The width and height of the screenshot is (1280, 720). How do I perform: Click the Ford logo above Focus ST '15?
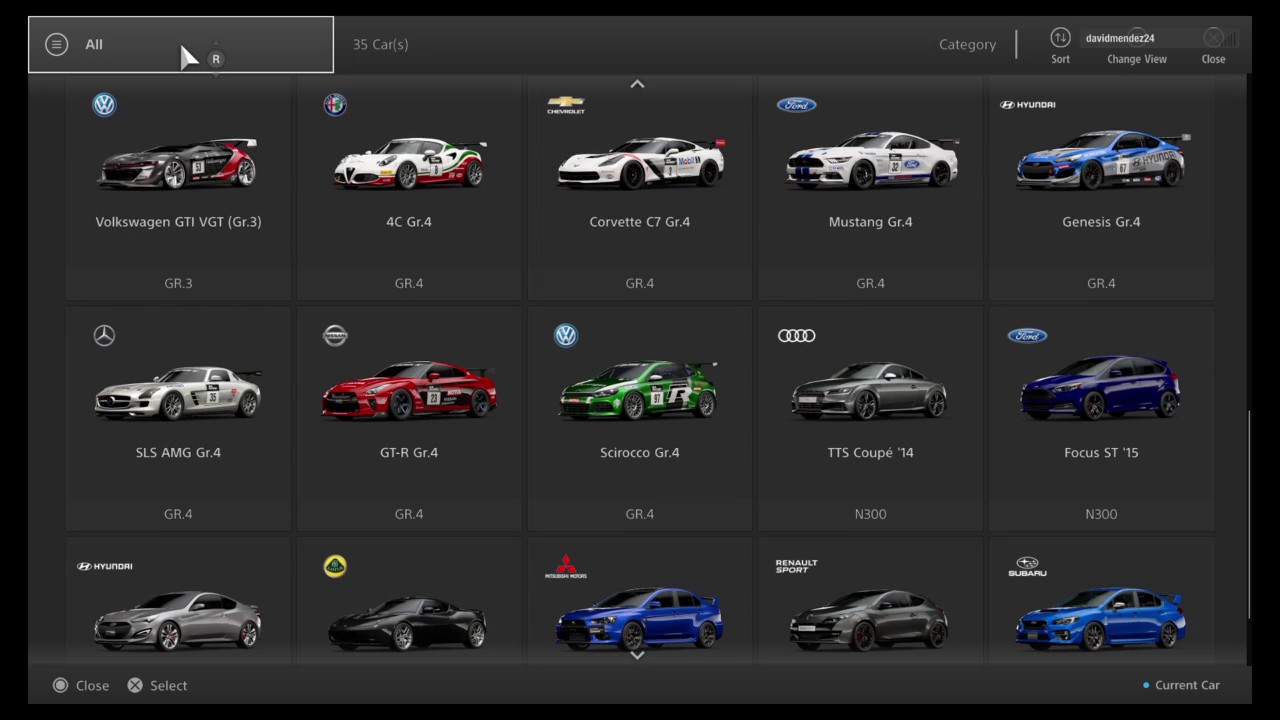coord(1027,336)
